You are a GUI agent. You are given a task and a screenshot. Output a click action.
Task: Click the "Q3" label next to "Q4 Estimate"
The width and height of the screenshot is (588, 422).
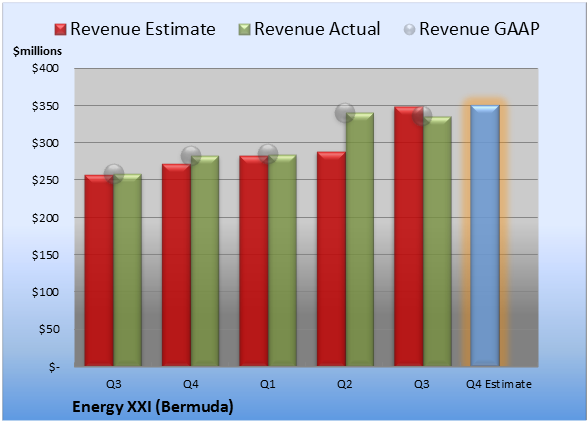point(422,384)
